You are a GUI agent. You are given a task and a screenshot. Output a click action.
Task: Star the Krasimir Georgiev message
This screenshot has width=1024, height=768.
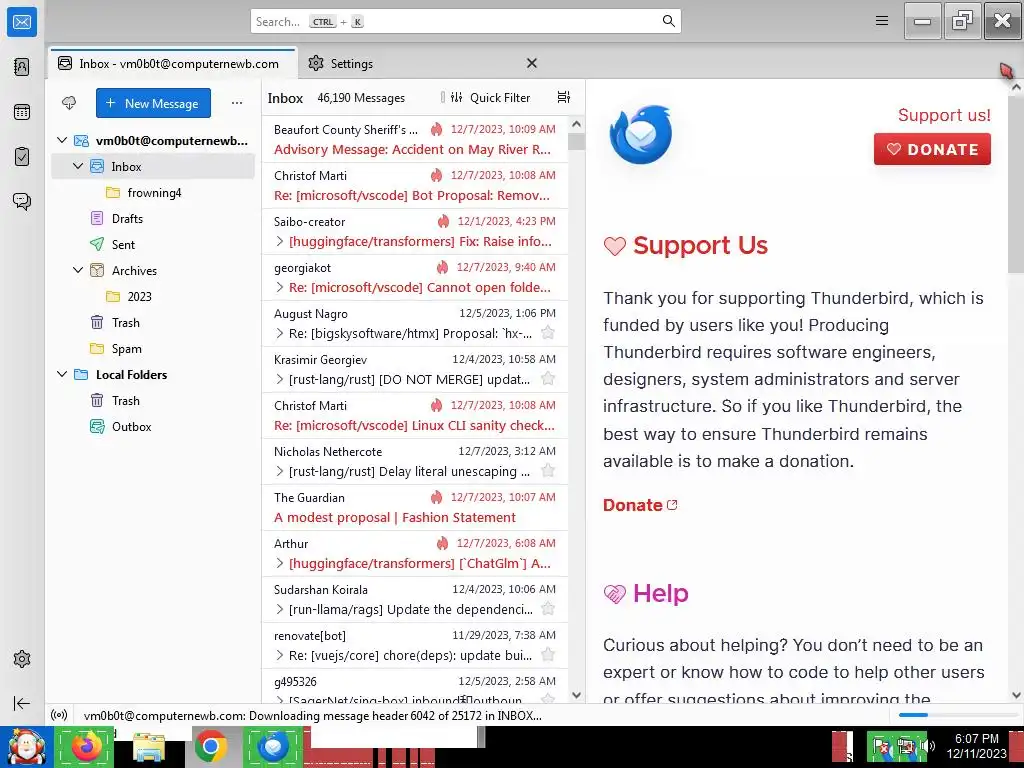pos(548,379)
